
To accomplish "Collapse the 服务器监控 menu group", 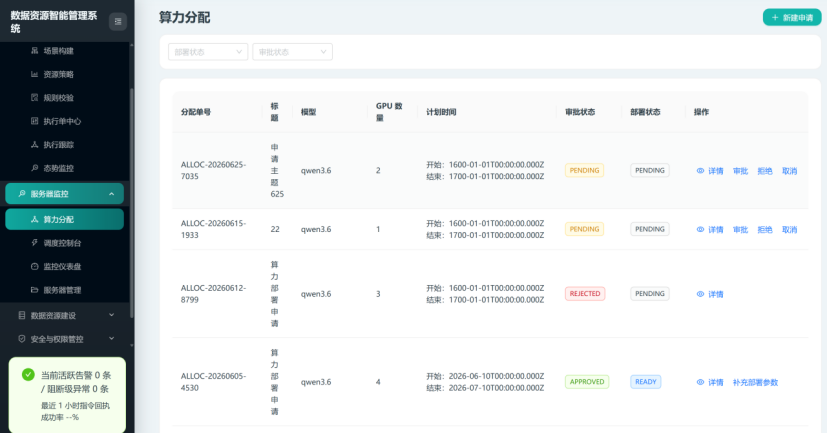I will (64, 194).
